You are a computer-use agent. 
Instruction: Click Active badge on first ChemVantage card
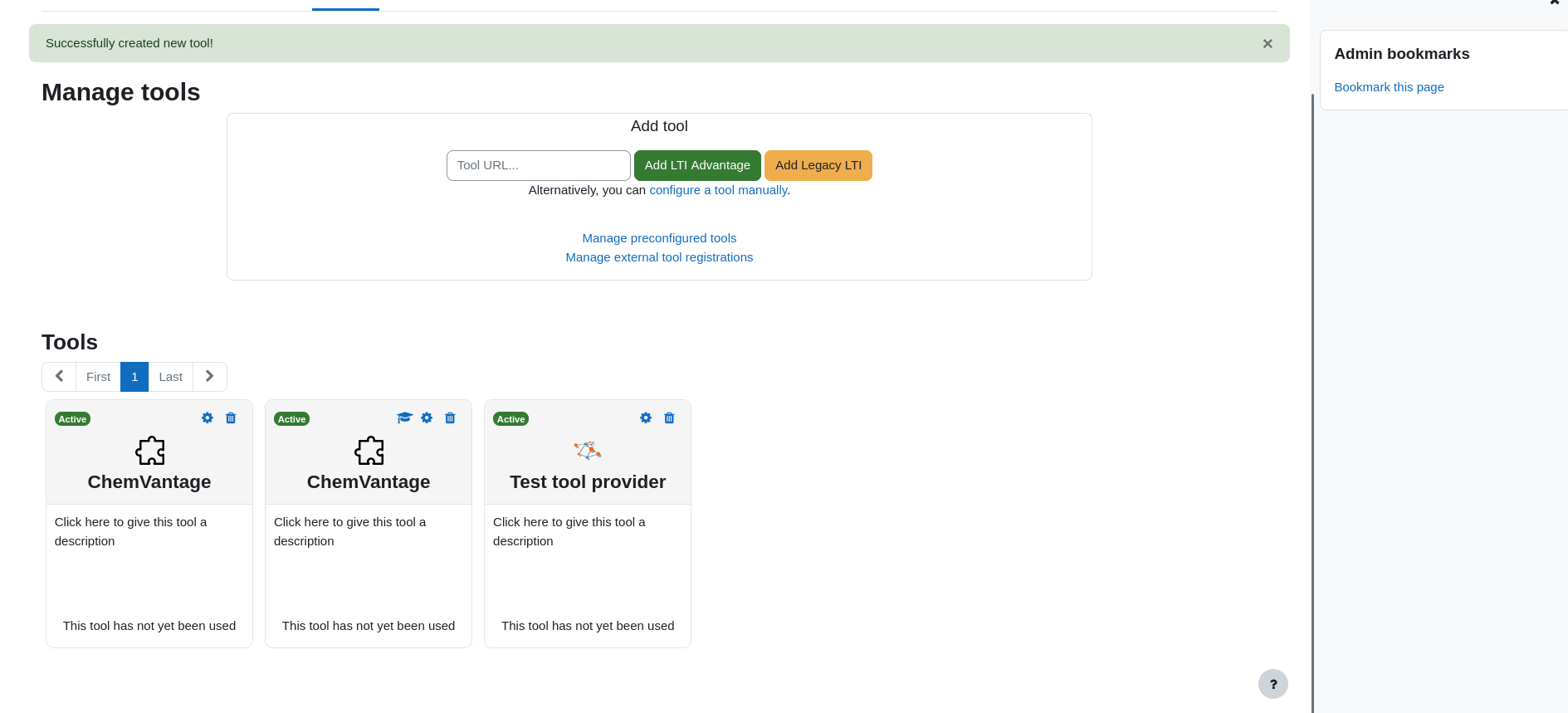coord(72,419)
